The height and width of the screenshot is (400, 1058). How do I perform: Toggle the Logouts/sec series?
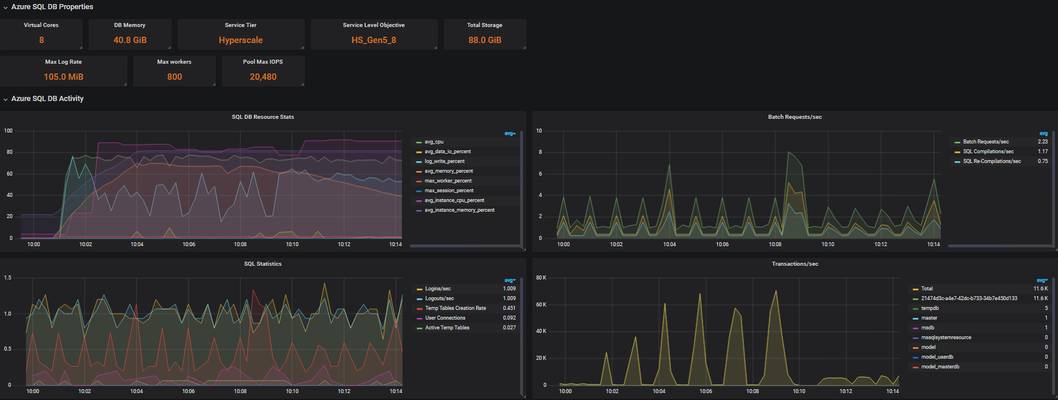coord(440,298)
